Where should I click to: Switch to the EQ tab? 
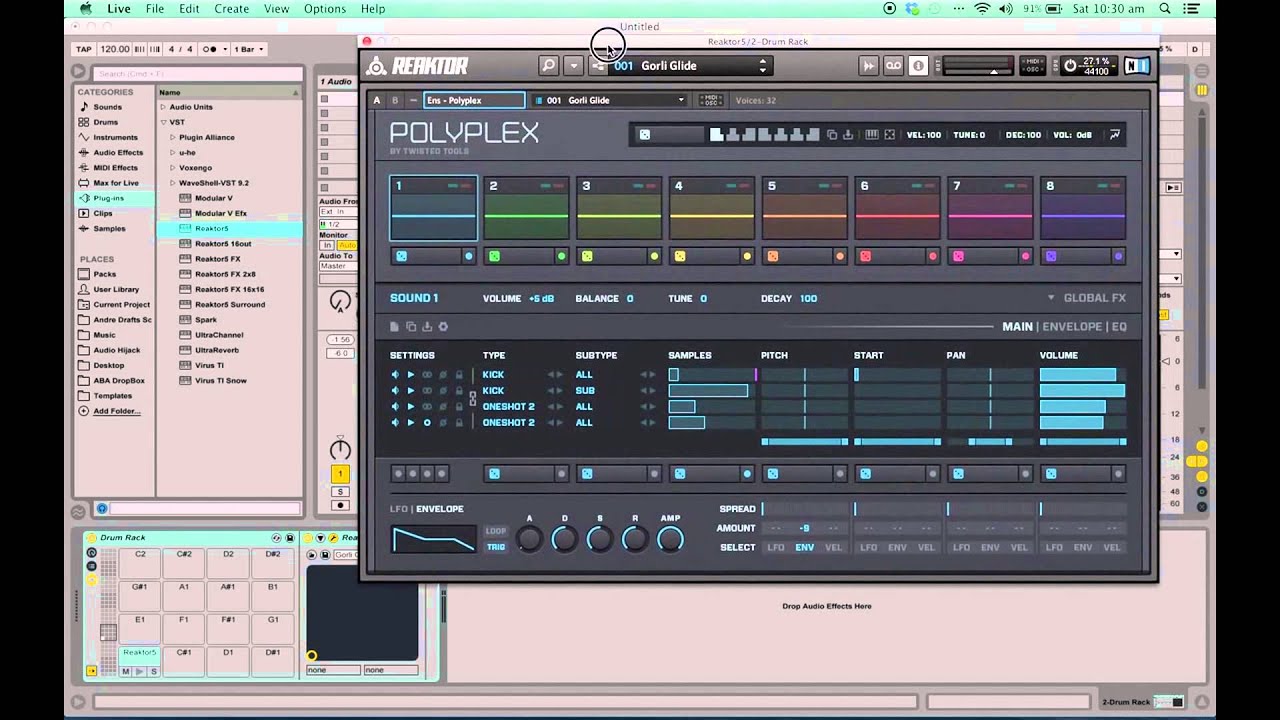[1120, 327]
